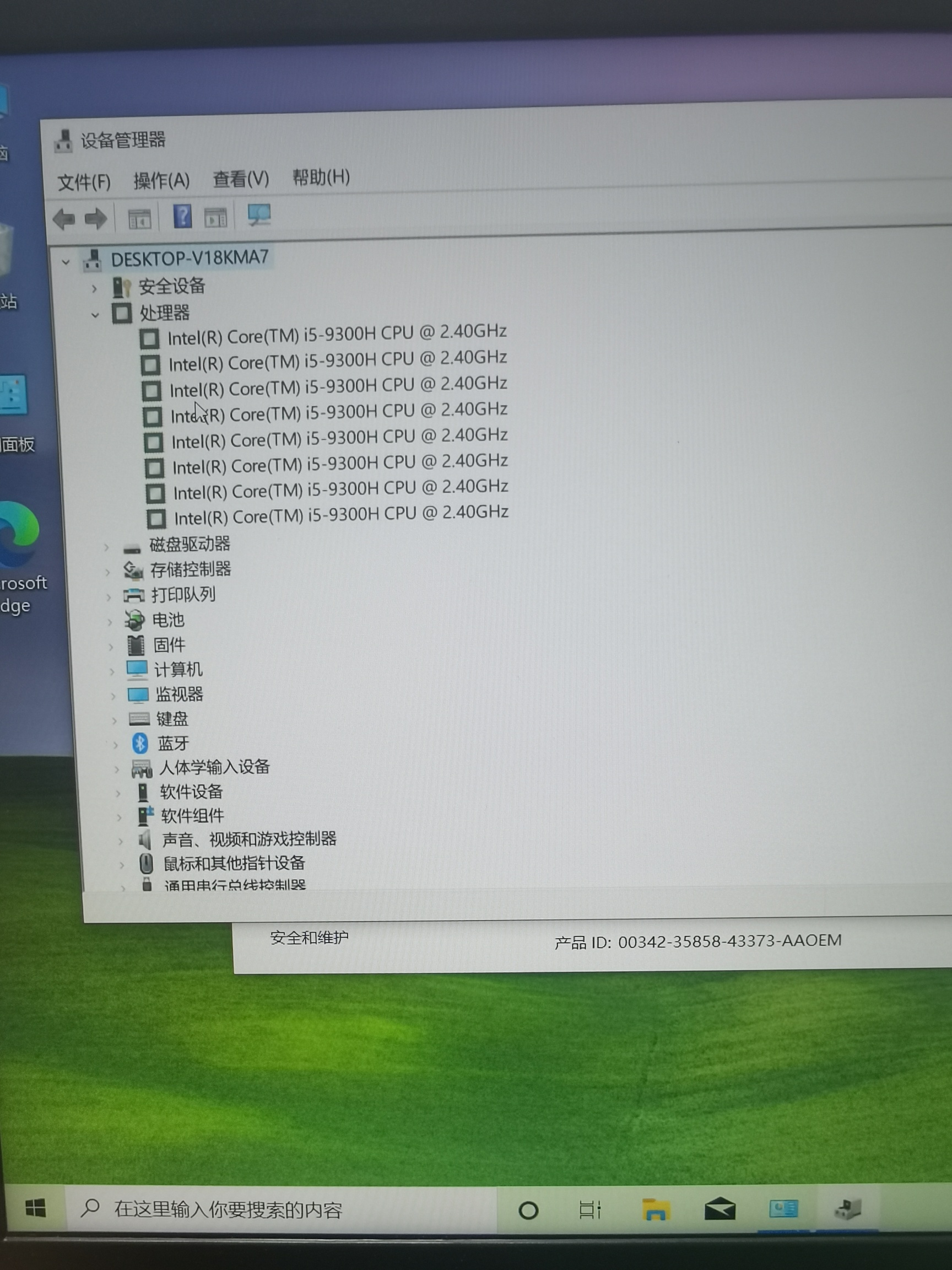The height and width of the screenshot is (1270, 952).
Task: Expand the 软件组件 node
Action: pos(119,817)
